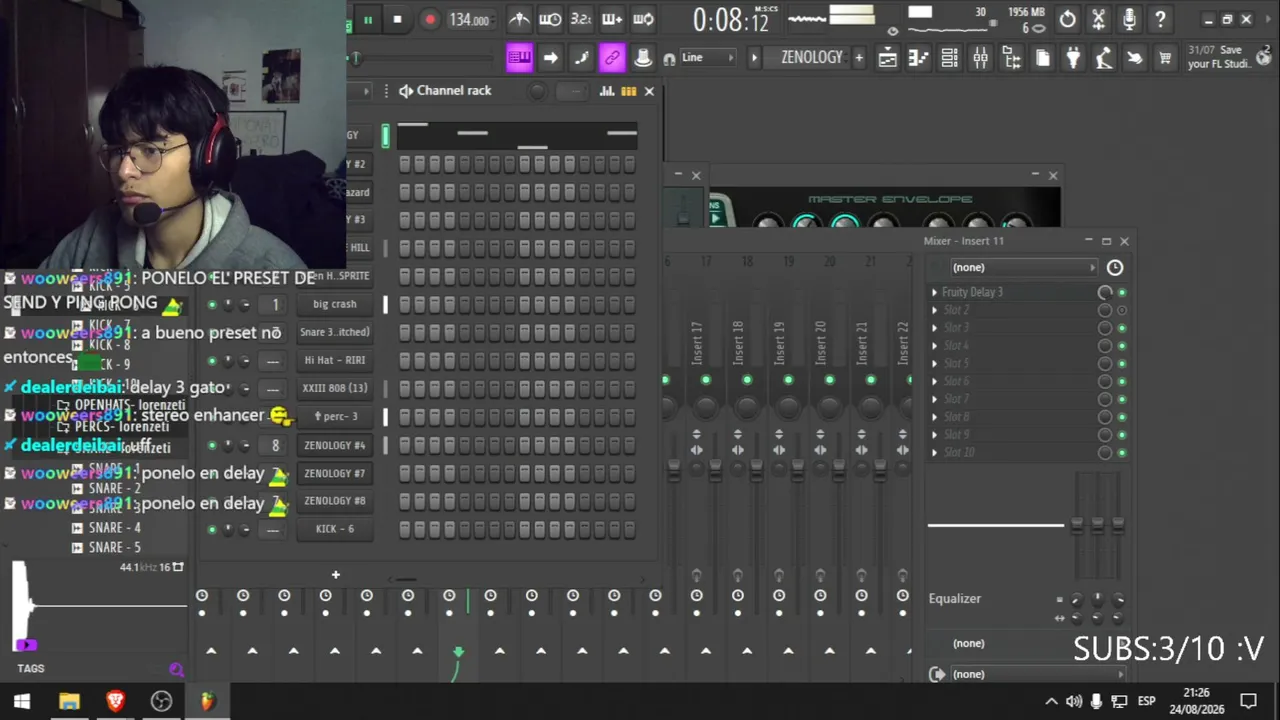This screenshot has height=720, width=1280.
Task: Open the taskbar notification center icon
Action: coord(1248,701)
